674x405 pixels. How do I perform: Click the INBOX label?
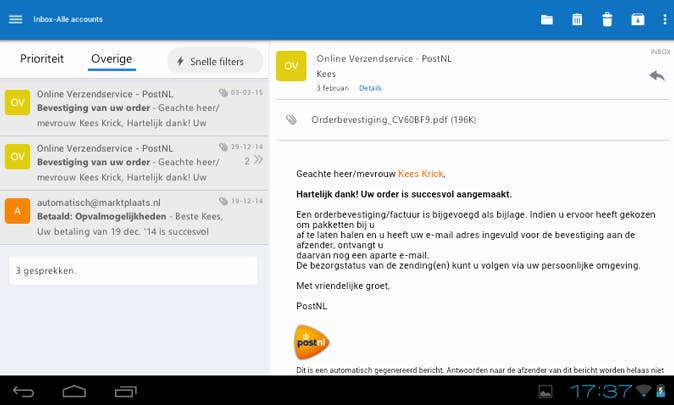[x=660, y=52]
